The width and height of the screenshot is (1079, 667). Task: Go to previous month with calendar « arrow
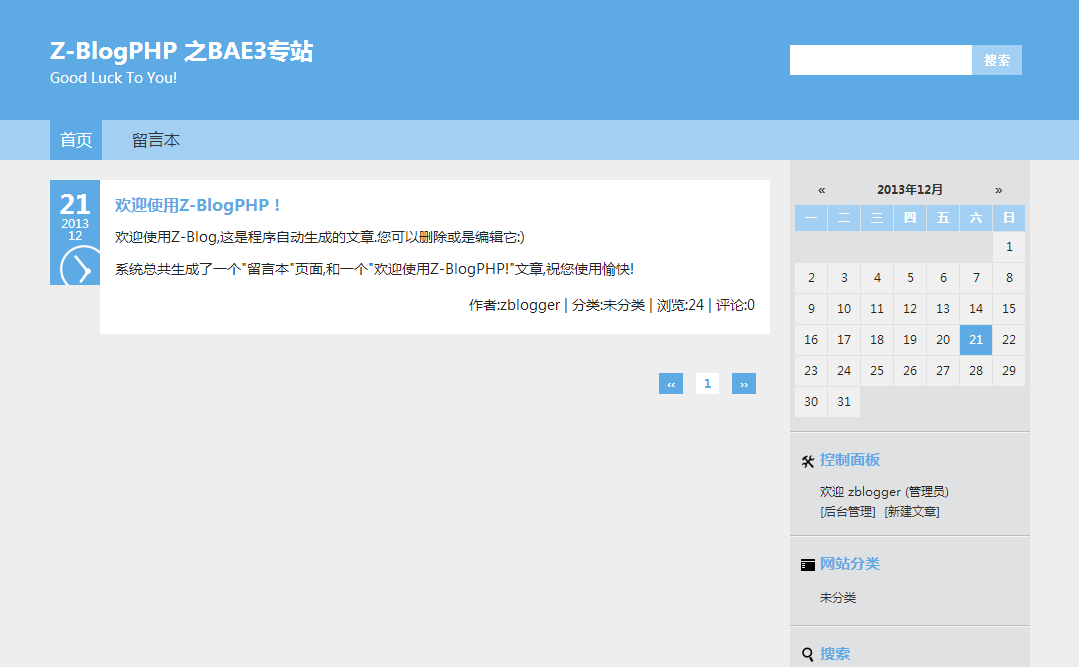[x=820, y=188]
